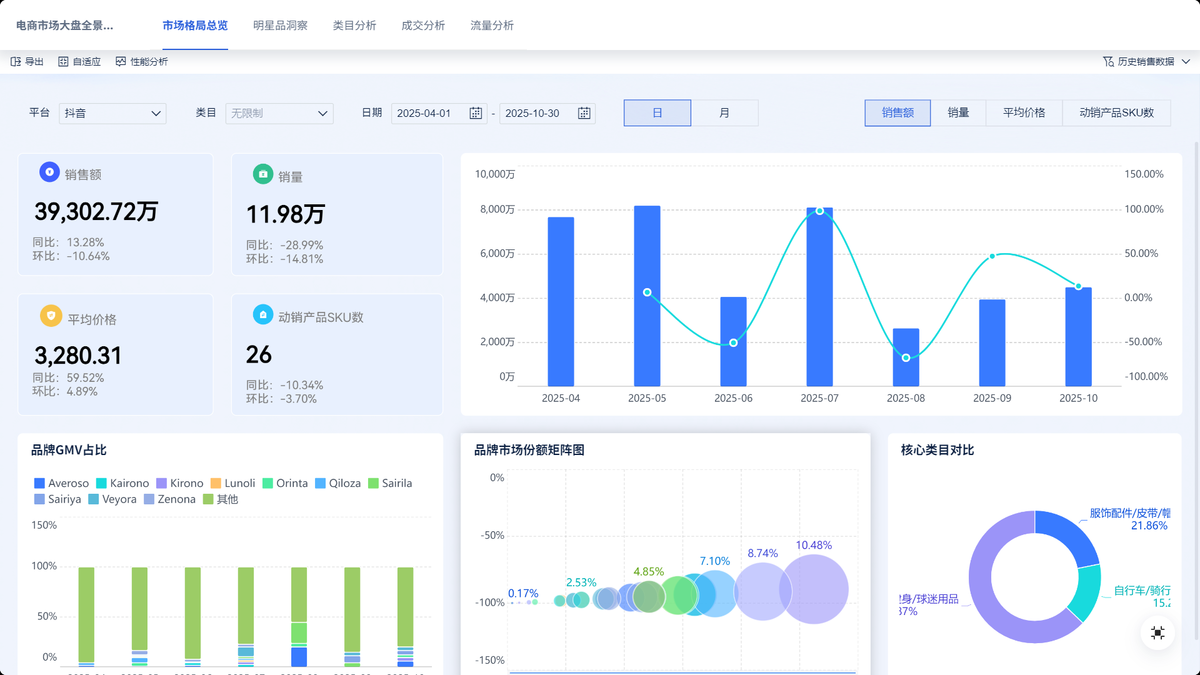This screenshot has width=1200, height=675.
Task: Click the green 销量 card icon
Action: 263,174
